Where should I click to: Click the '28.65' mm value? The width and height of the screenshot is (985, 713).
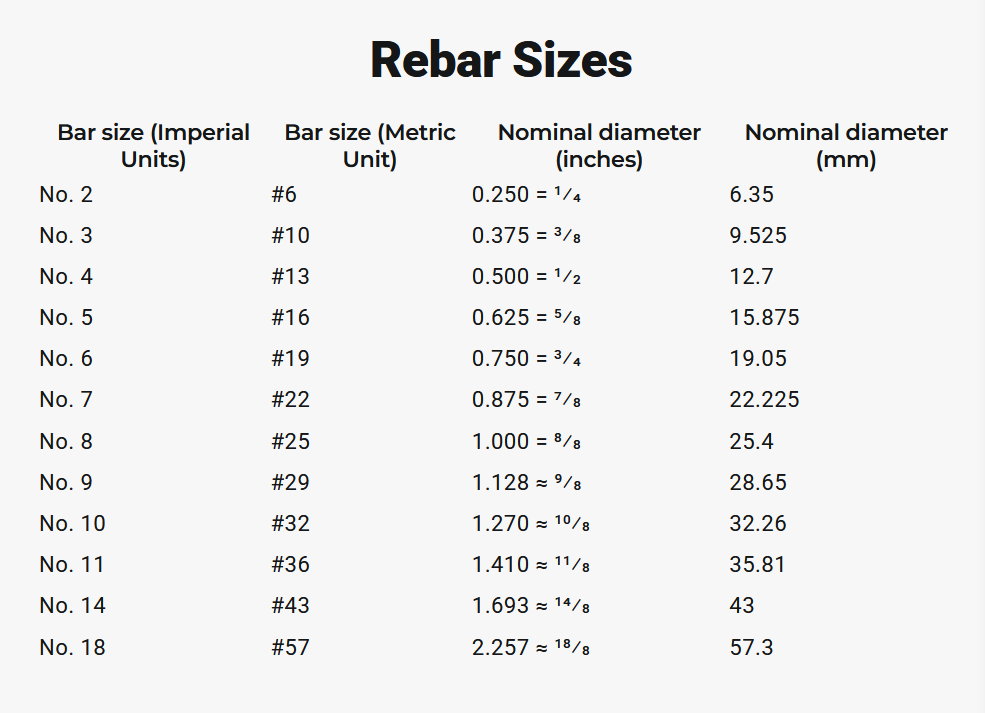[x=758, y=483]
